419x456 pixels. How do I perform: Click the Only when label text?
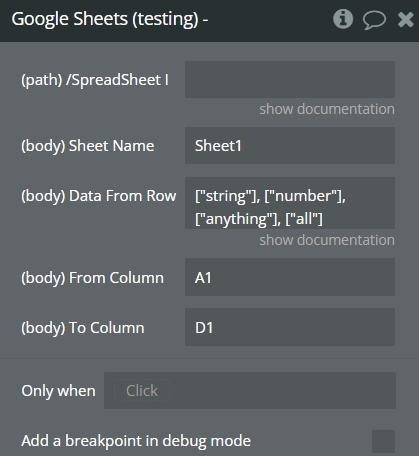pyautogui.click(x=58, y=391)
